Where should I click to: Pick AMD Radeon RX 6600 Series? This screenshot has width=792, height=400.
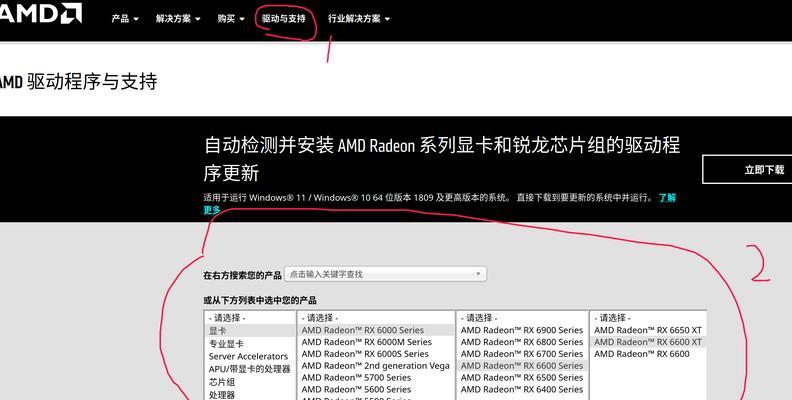point(522,366)
